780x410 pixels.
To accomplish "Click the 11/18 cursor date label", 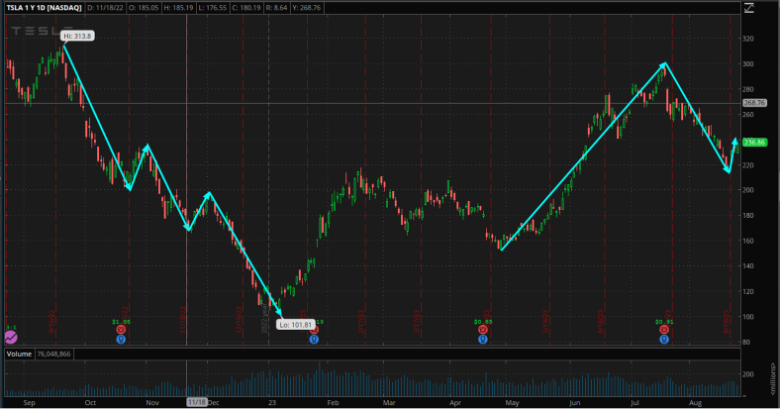I will [x=196, y=402].
